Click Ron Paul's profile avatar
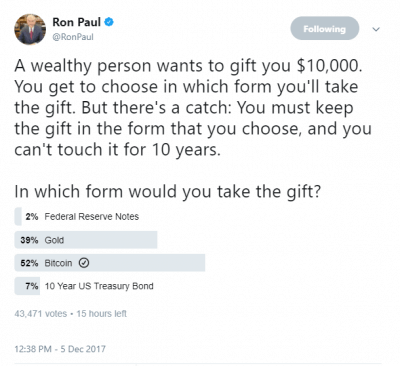This screenshot has width=400, height=366. pyautogui.click(x=30, y=29)
